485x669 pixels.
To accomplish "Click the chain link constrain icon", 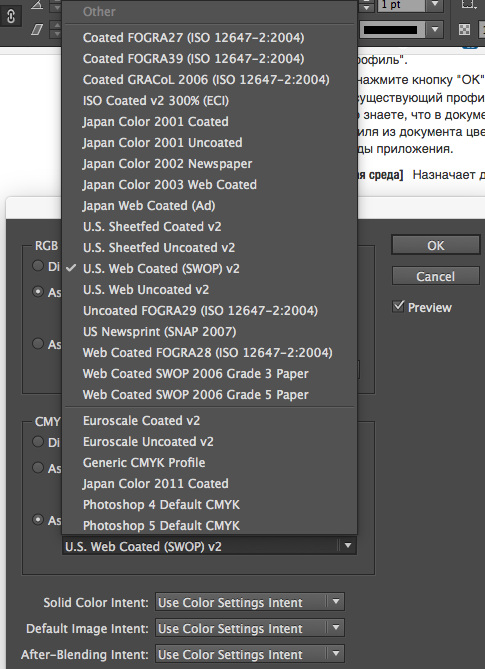I will point(11,17).
